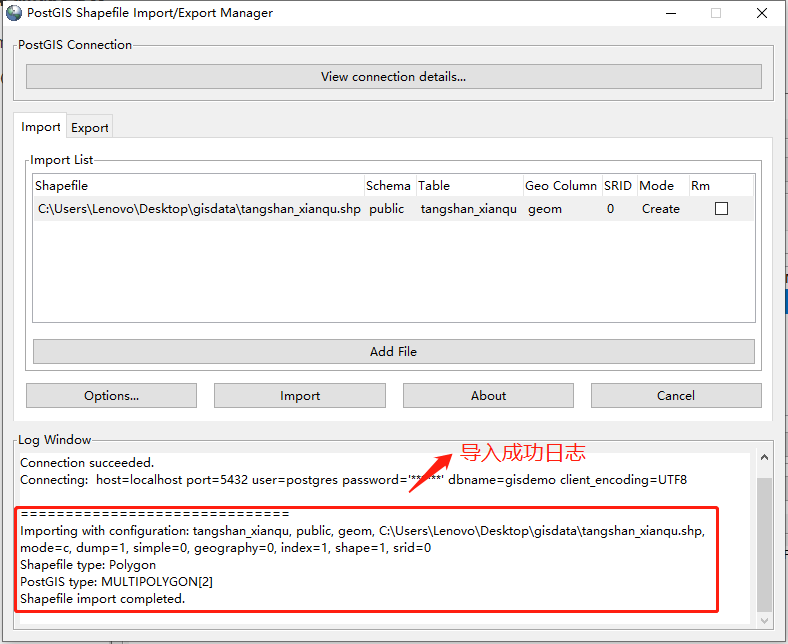Click the Geo Column cell showing geom

[545, 209]
